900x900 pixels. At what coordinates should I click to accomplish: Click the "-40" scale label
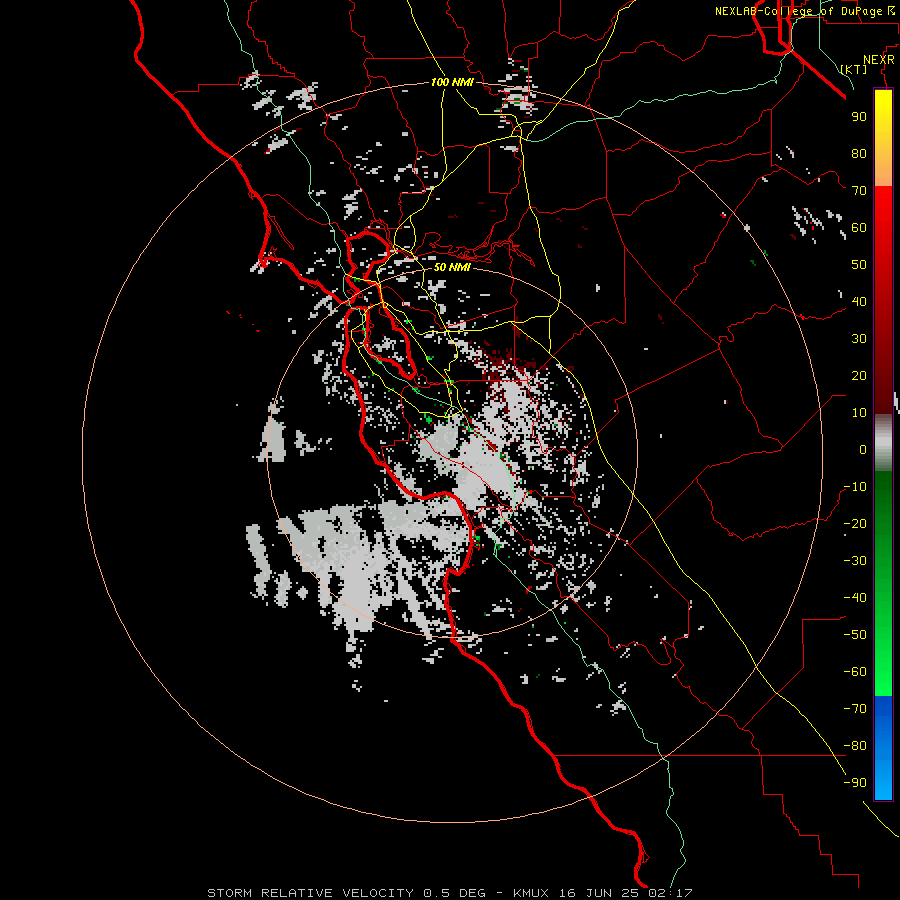click(x=855, y=598)
